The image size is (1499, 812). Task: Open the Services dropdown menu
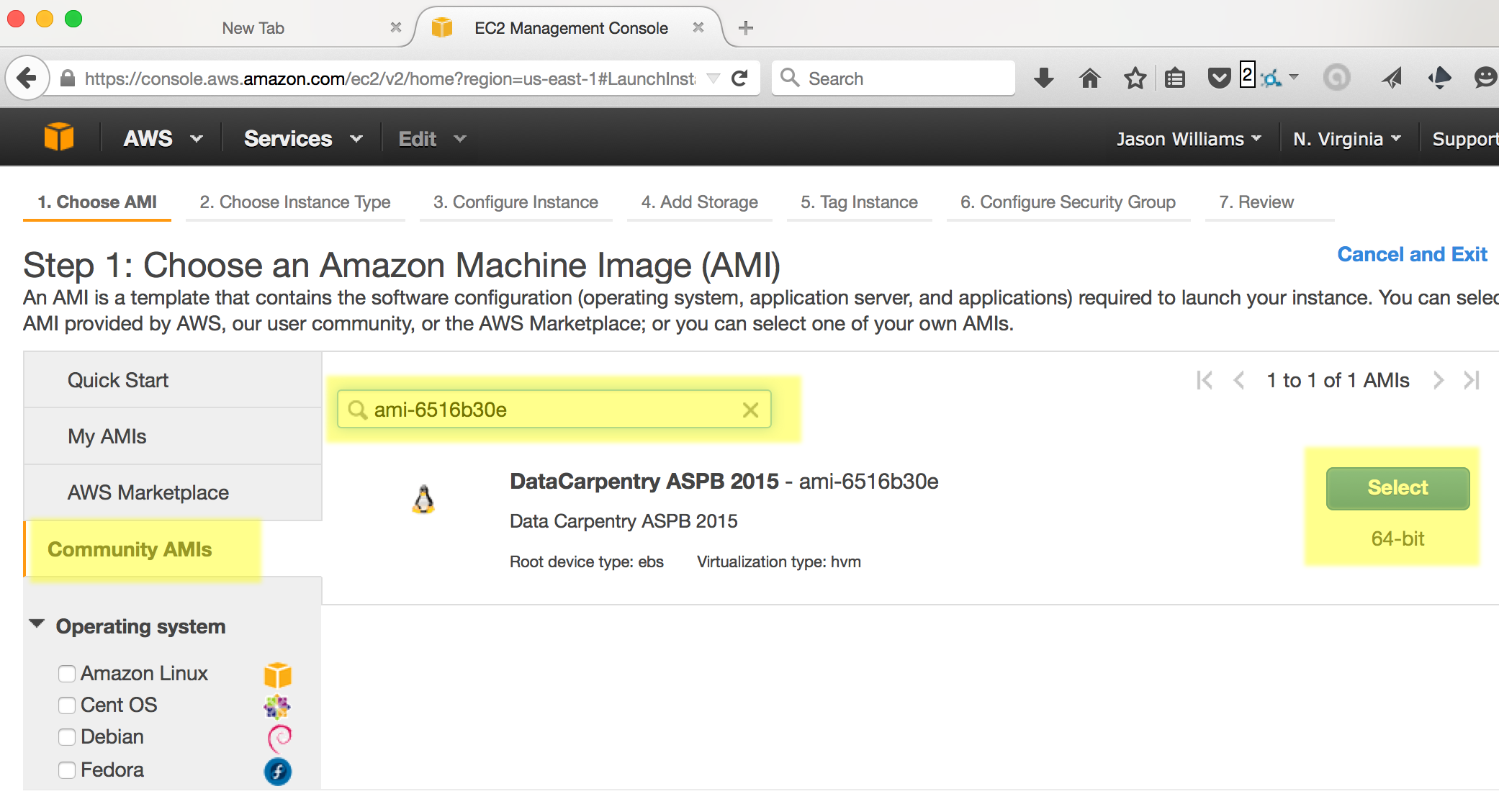tap(302, 138)
